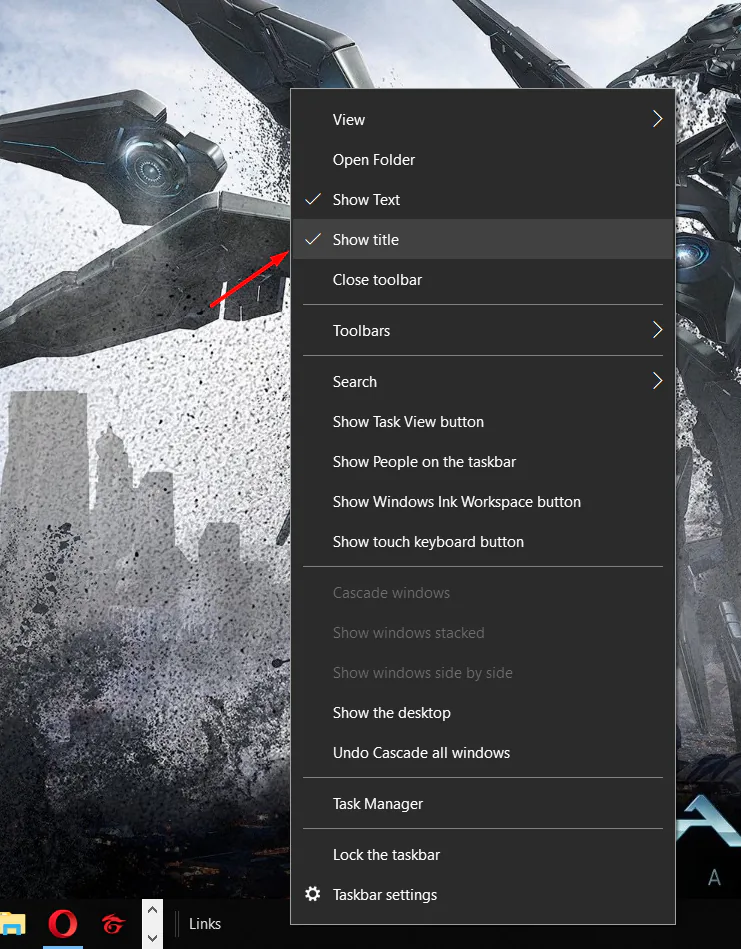Uncheck the Show Text option
Image resolution: width=741 pixels, height=949 pixels.
(483, 199)
